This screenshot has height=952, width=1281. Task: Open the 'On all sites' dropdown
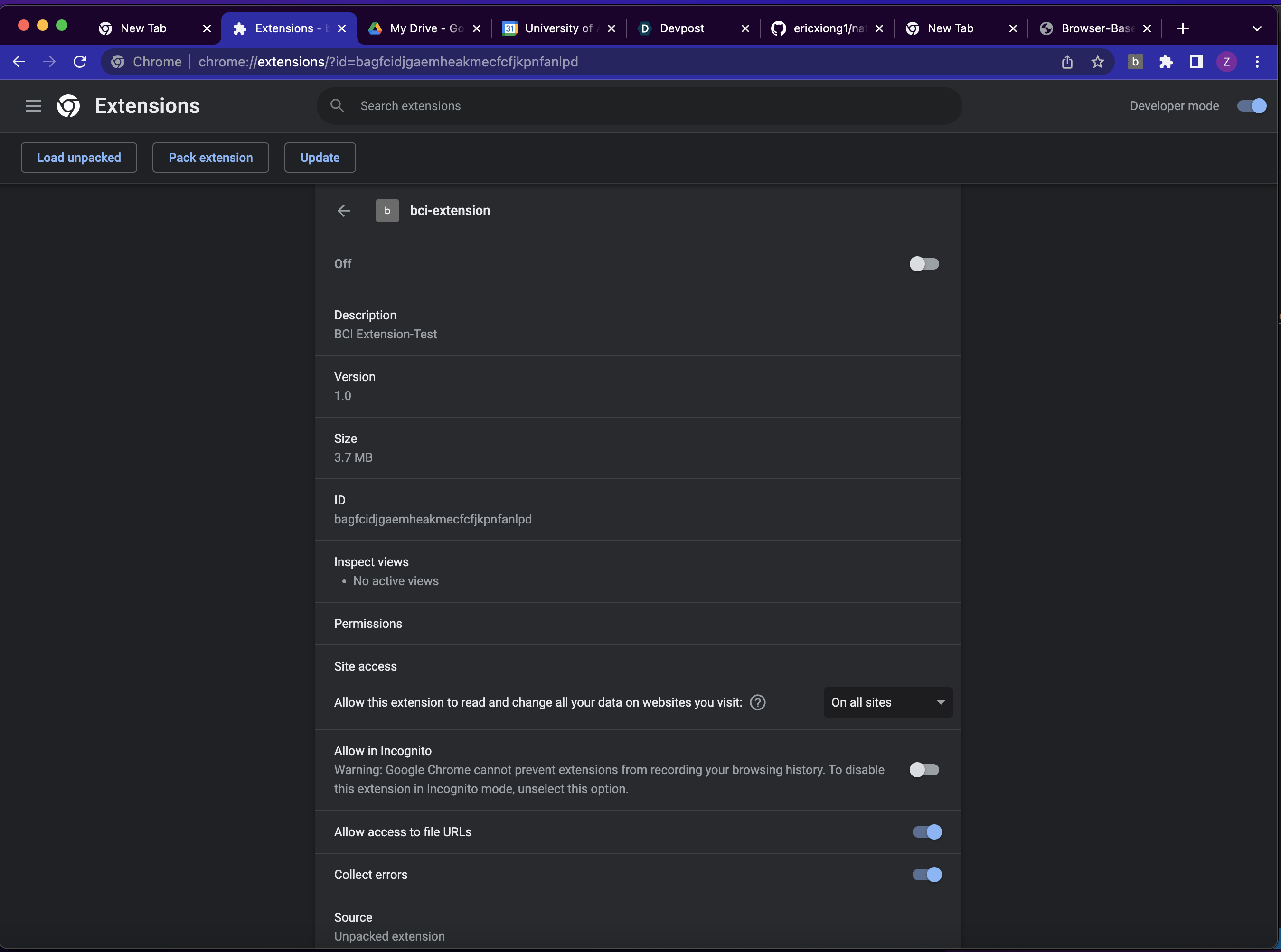[888, 702]
